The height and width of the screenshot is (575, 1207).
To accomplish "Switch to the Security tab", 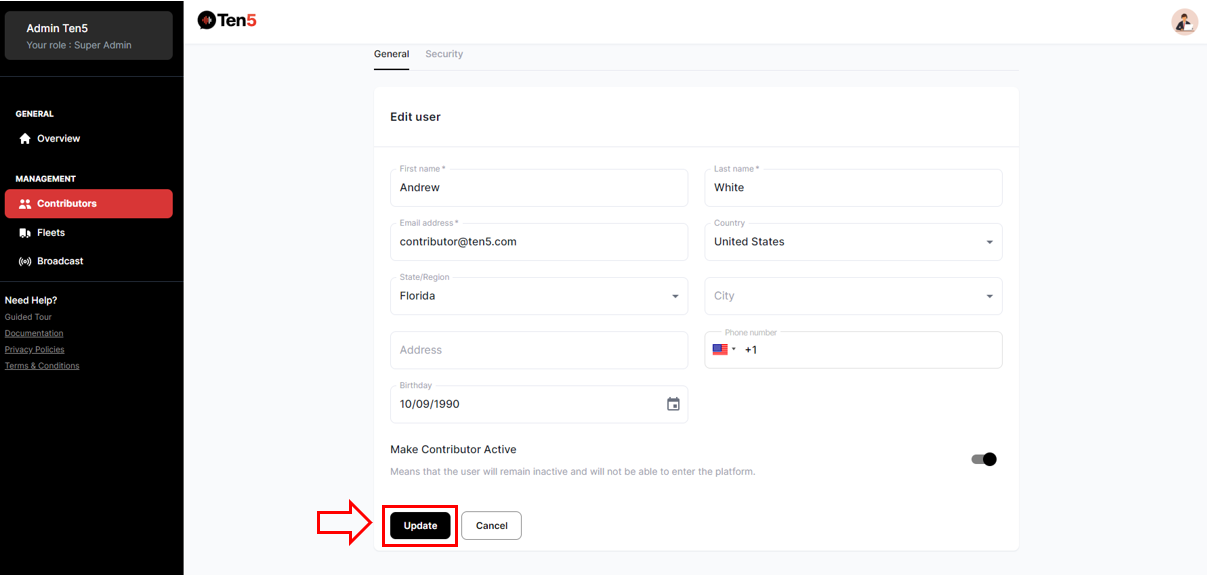I will tap(444, 54).
